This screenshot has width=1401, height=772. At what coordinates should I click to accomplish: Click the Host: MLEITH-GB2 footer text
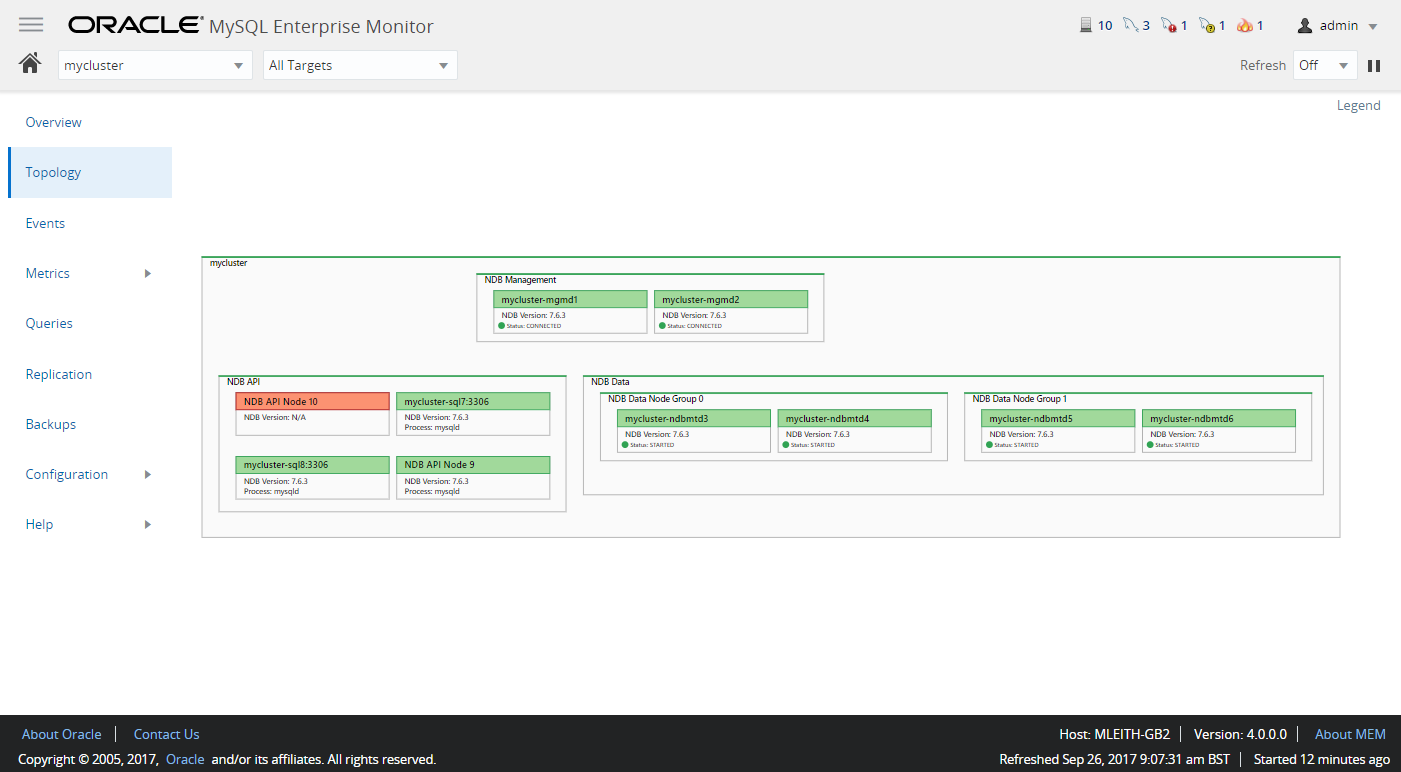pos(1114,734)
